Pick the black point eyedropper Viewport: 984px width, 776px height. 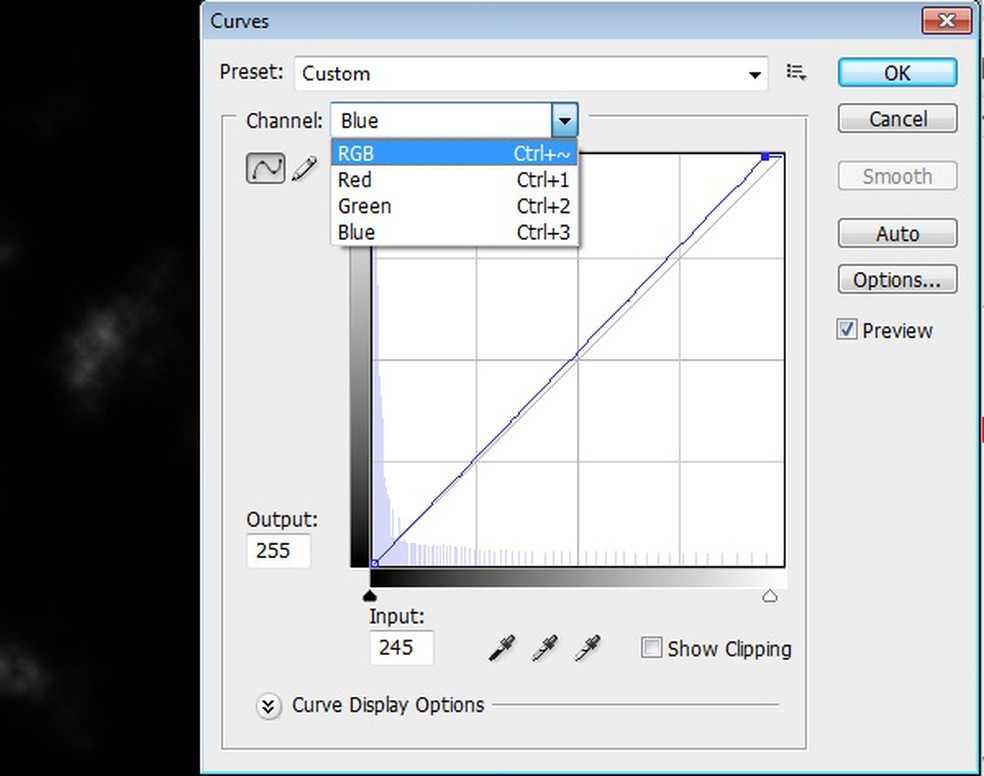point(502,647)
